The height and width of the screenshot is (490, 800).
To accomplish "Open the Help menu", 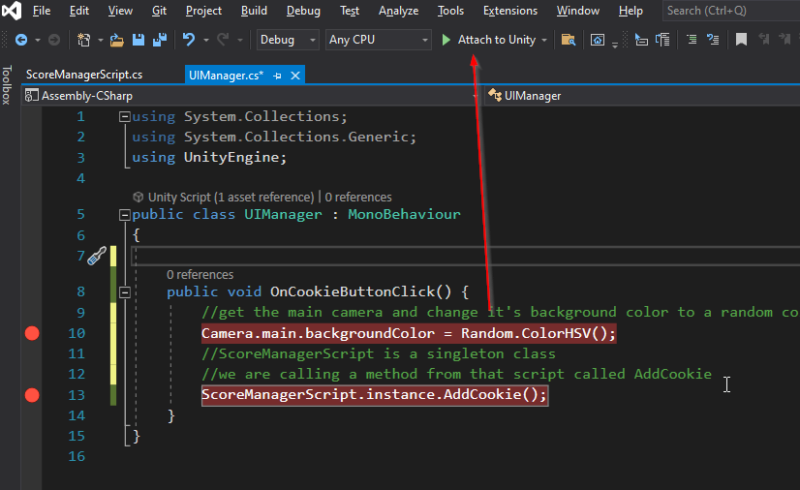I will pyautogui.click(x=631, y=11).
